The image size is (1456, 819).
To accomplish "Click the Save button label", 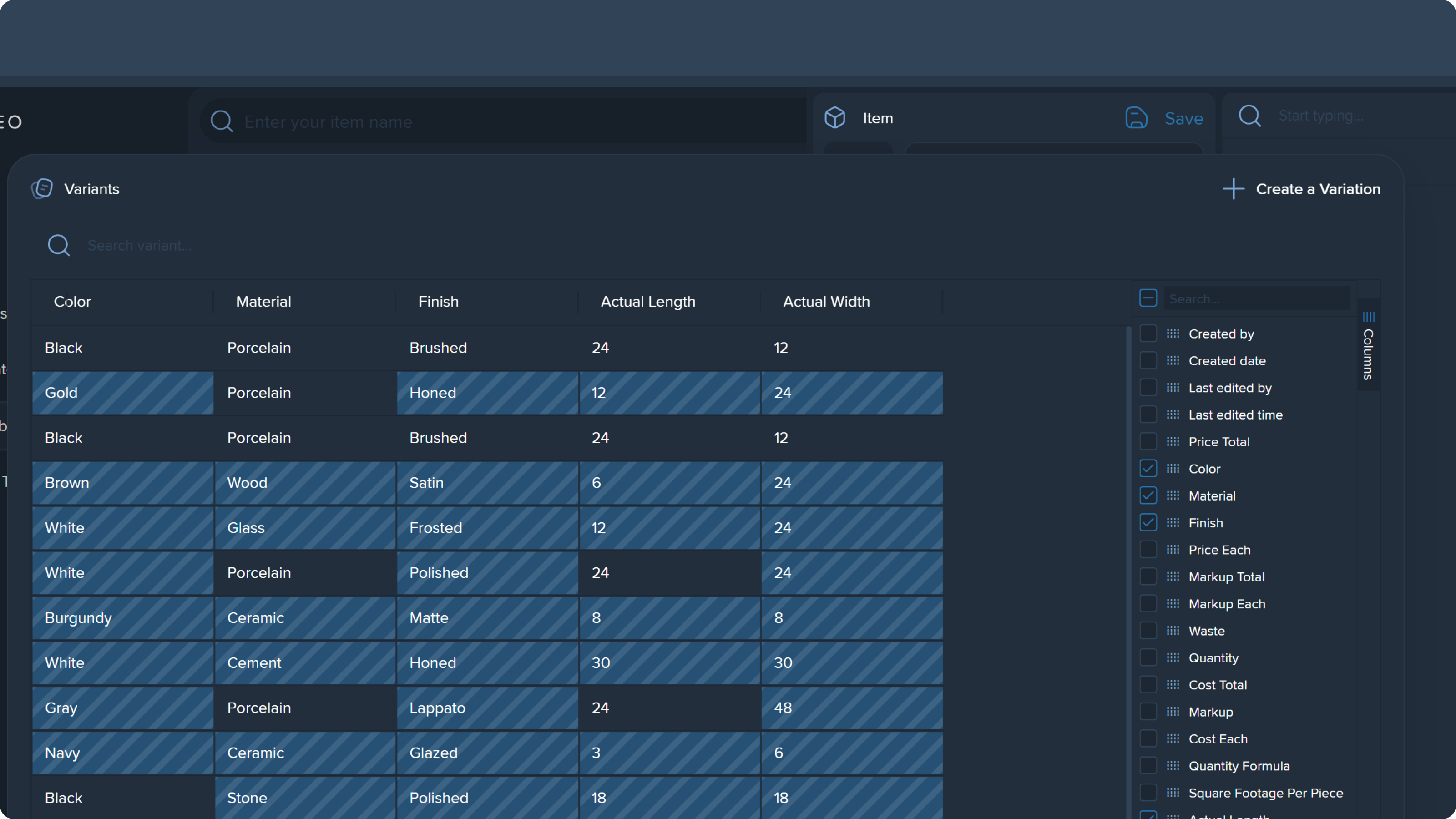I will 1183,119.
